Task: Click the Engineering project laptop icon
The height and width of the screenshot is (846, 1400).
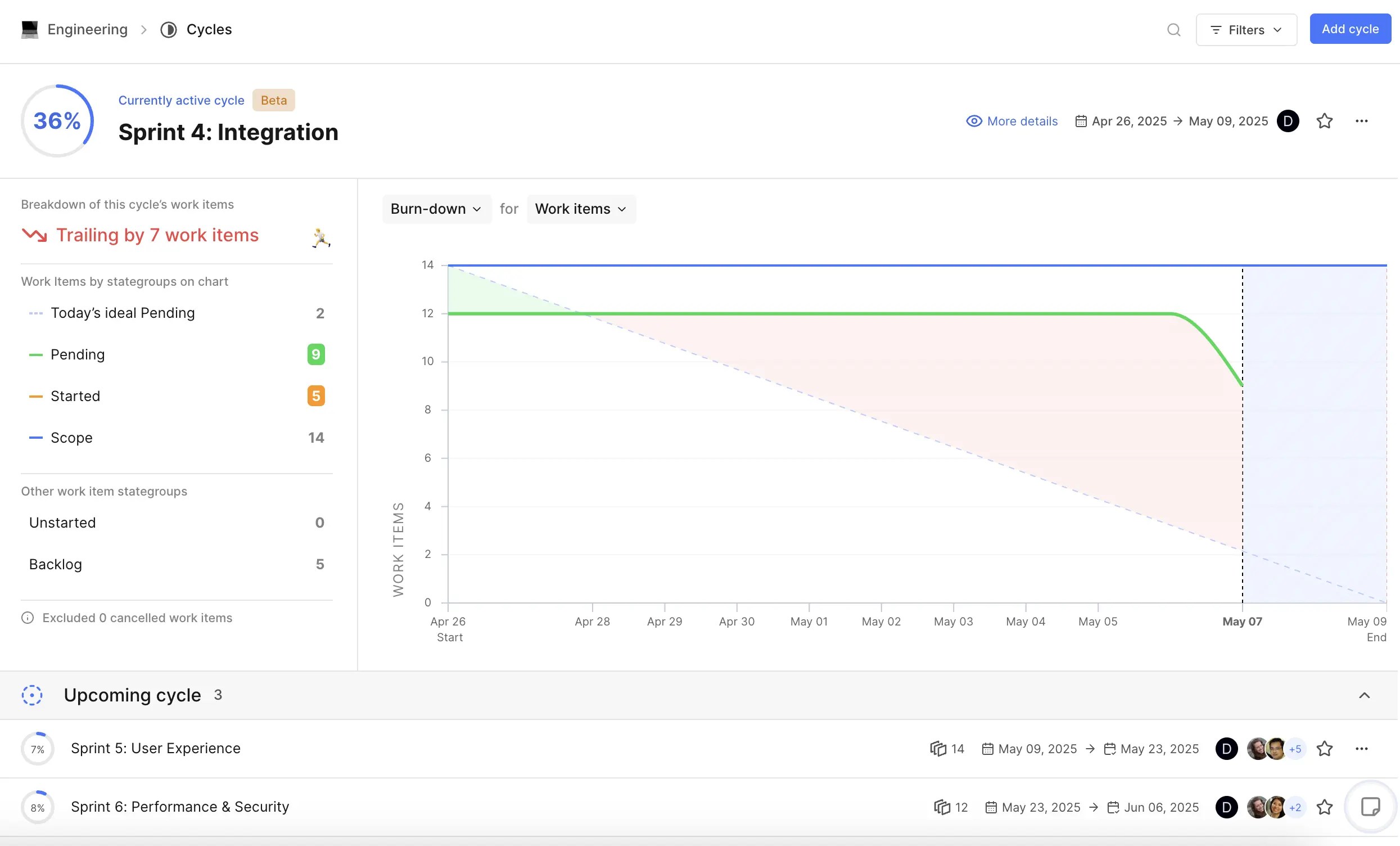Action: (x=30, y=30)
